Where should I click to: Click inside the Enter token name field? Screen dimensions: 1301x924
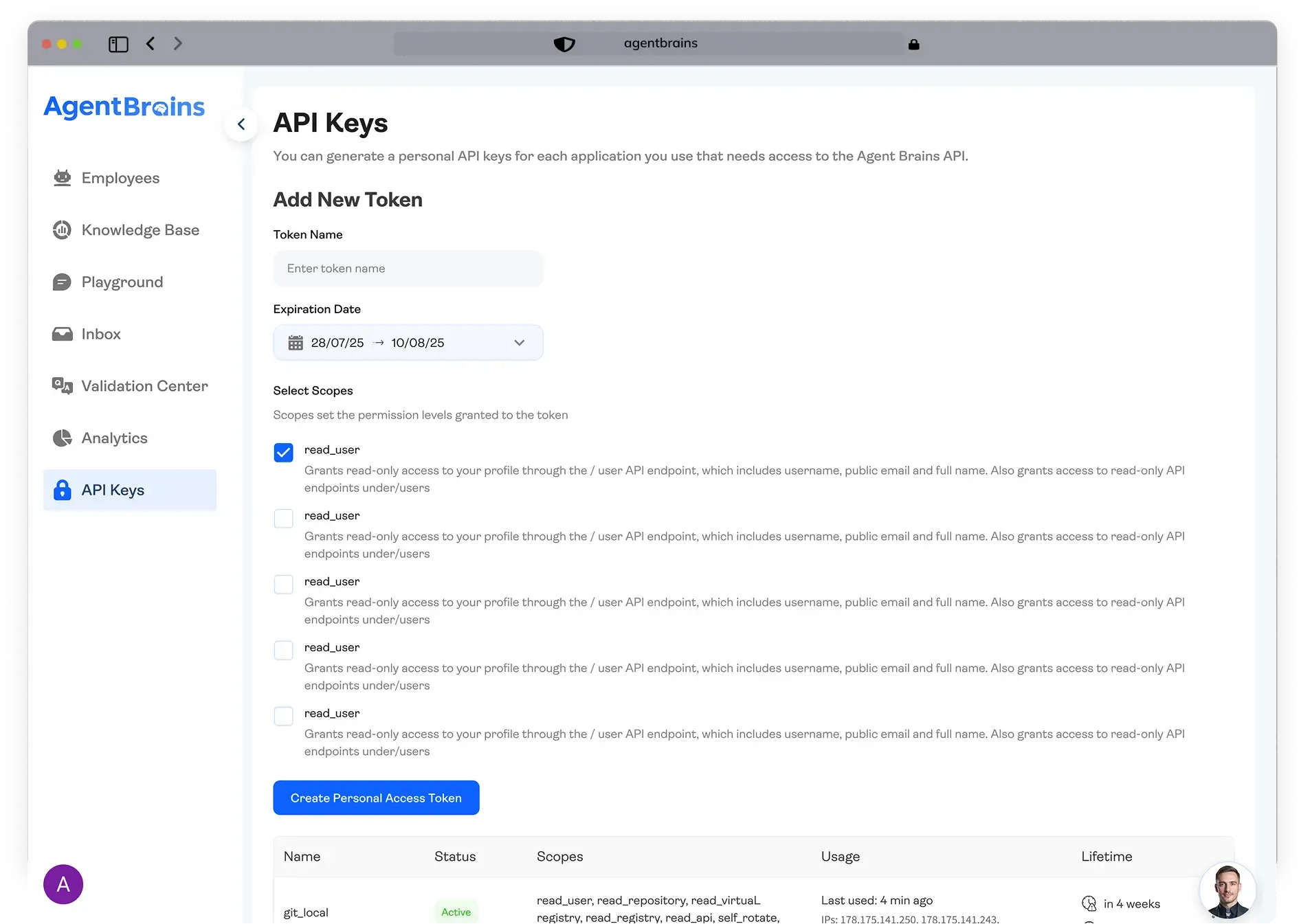408,268
